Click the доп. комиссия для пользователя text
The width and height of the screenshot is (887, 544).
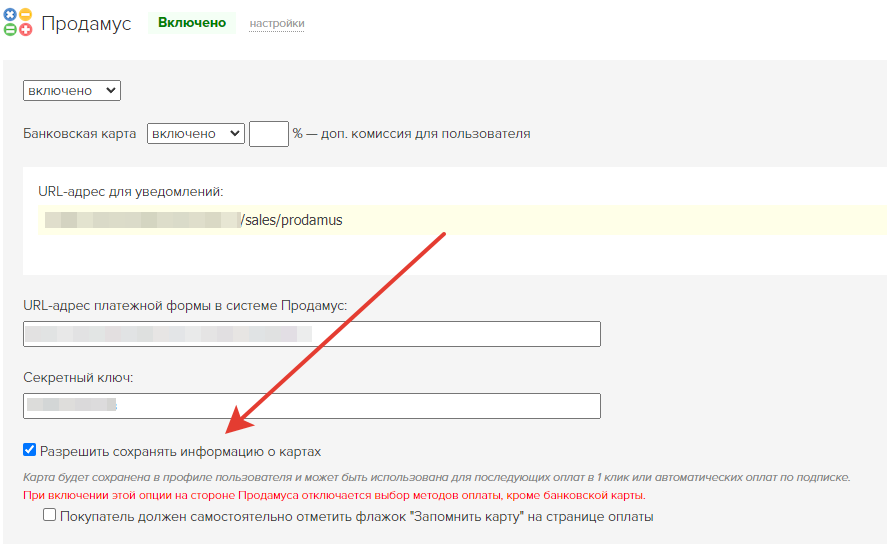tap(425, 134)
